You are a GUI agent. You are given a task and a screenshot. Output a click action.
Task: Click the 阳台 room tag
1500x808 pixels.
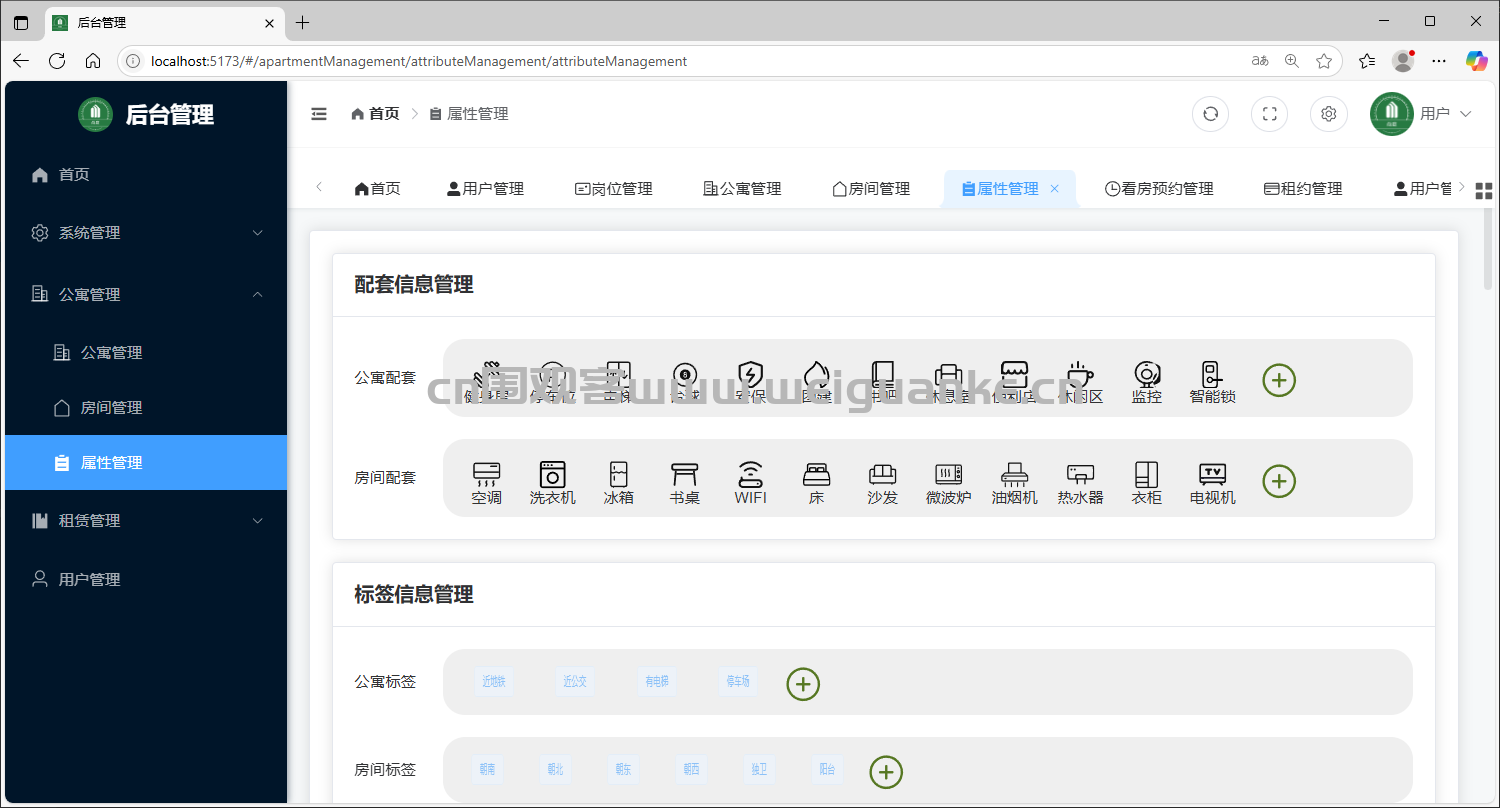tap(827, 770)
